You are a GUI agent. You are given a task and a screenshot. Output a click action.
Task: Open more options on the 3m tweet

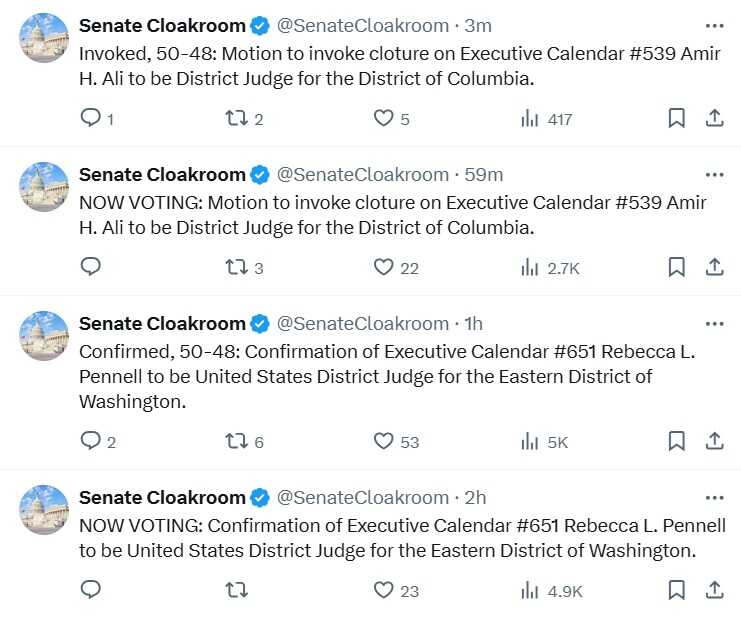(714, 25)
